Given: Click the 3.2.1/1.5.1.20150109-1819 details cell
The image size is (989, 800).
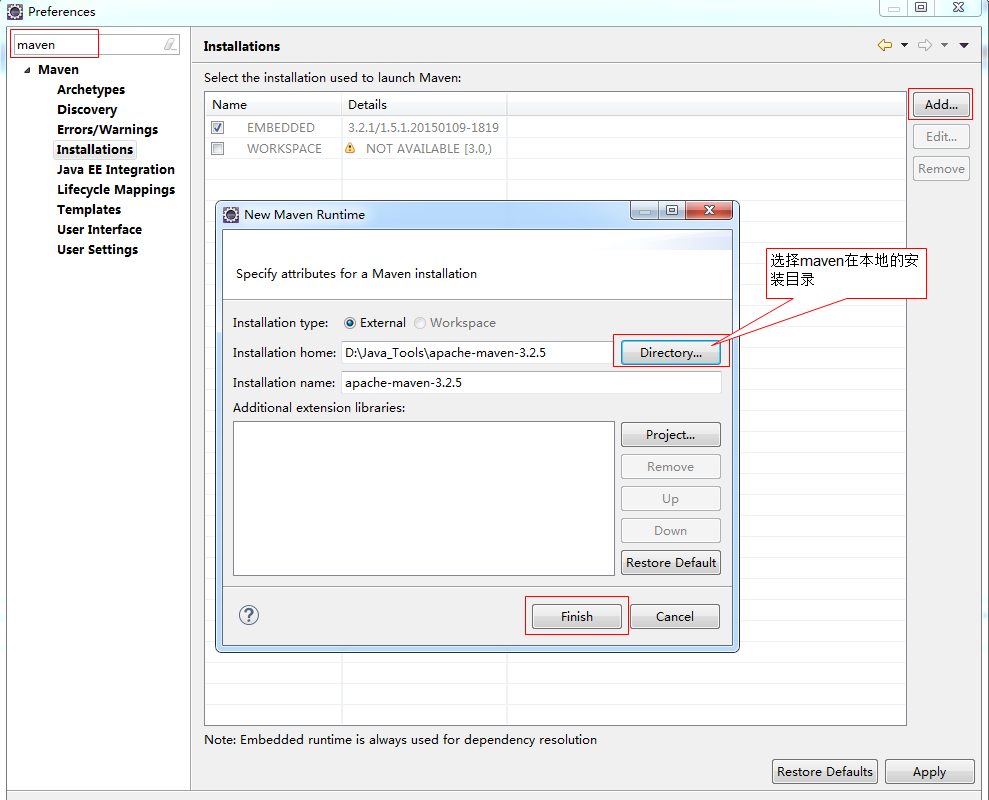Looking at the screenshot, I should [x=423, y=127].
